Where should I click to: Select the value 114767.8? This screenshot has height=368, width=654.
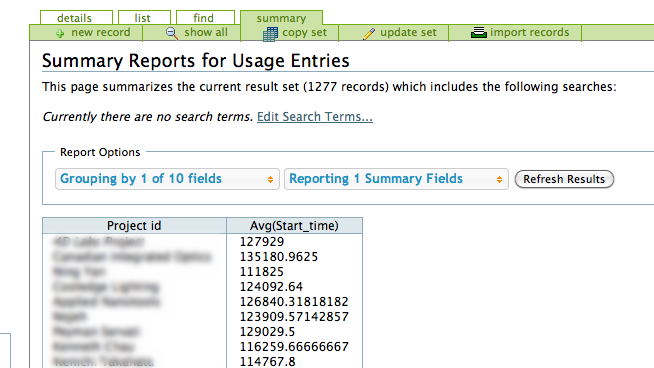[267, 361]
